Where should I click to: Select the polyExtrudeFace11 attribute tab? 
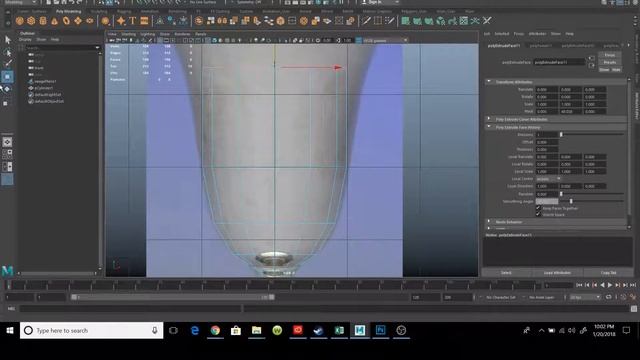click(x=504, y=46)
